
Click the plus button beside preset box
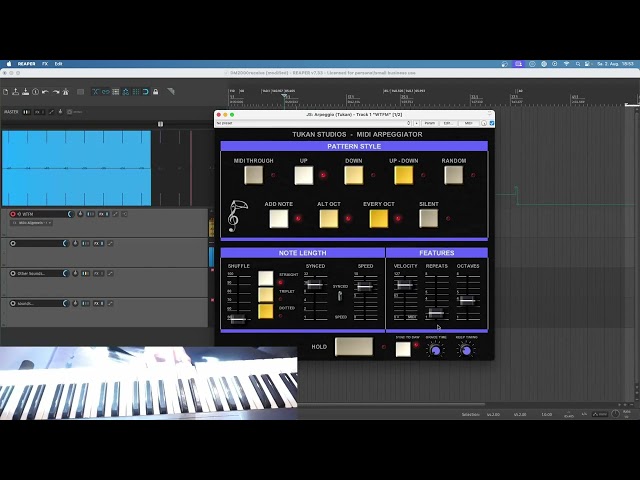click(x=416, y=123)
